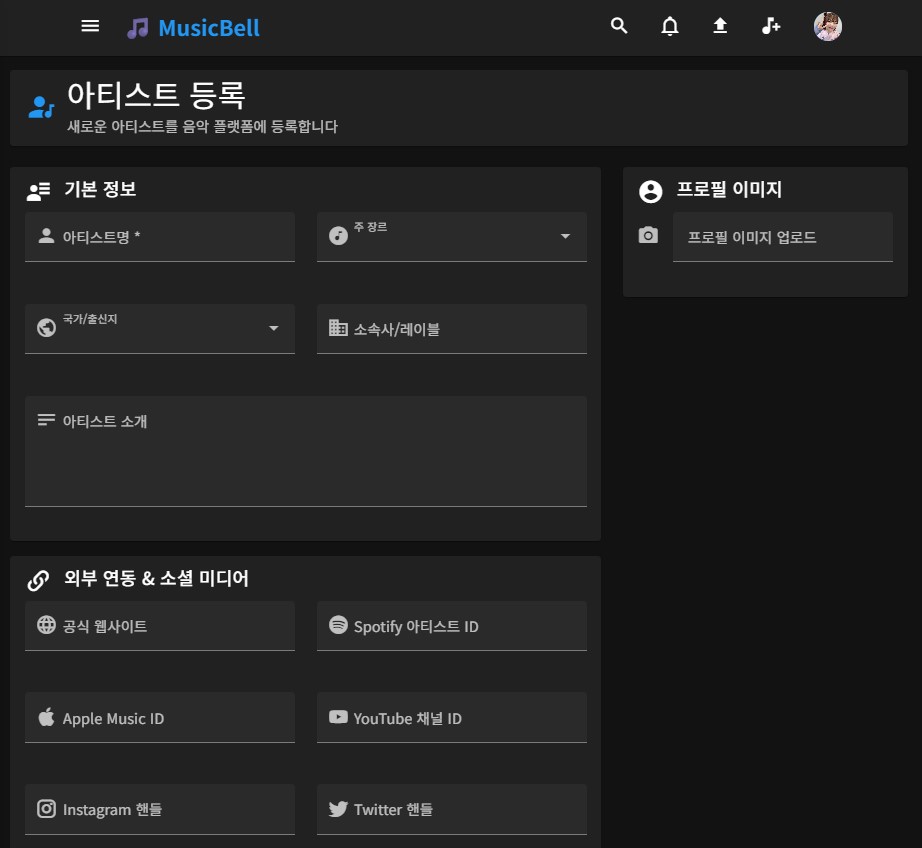
Task: Click the MusicBell logo link
Action: 194,28
